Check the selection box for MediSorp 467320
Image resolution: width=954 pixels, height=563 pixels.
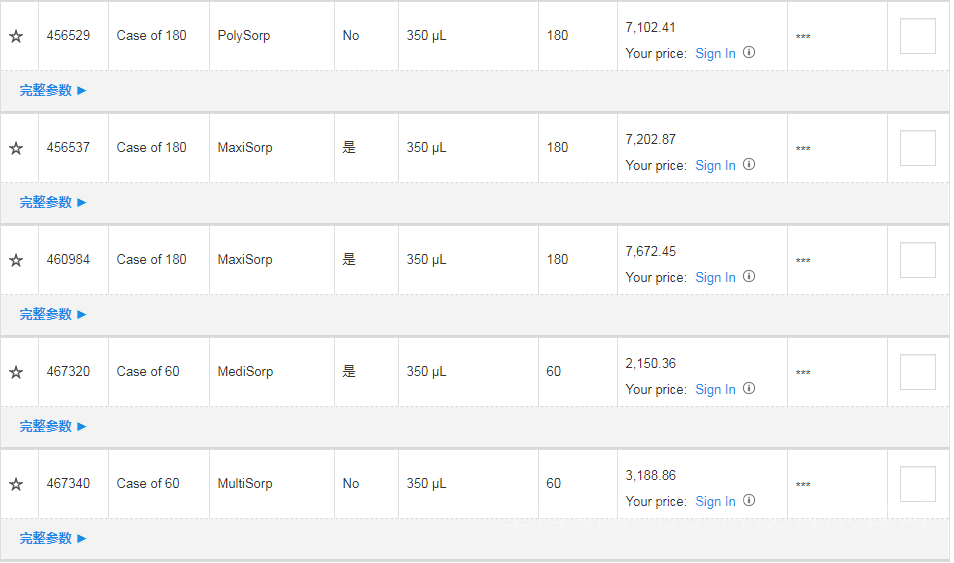pyautogui.click(x=917, y=372)
